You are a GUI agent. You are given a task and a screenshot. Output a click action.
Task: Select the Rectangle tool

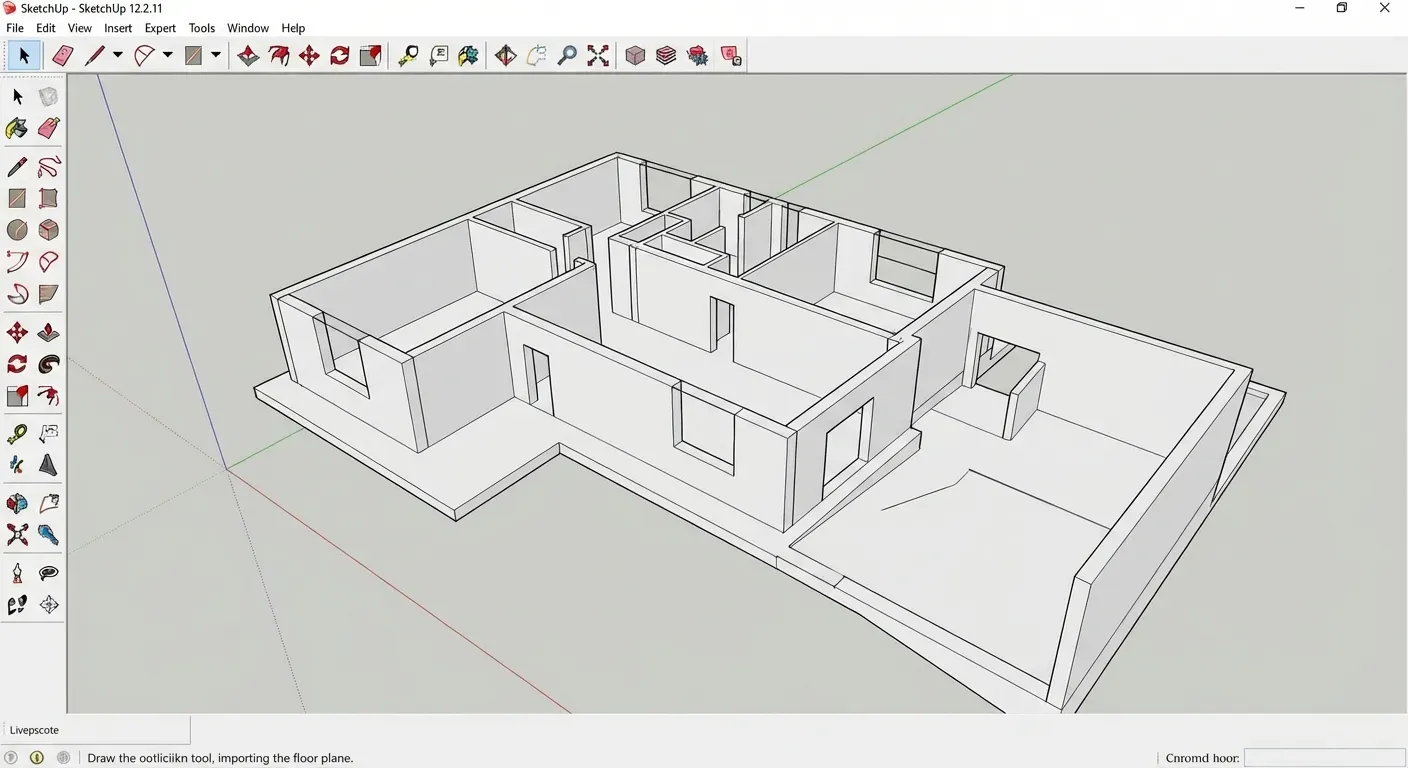coord(193,55)
